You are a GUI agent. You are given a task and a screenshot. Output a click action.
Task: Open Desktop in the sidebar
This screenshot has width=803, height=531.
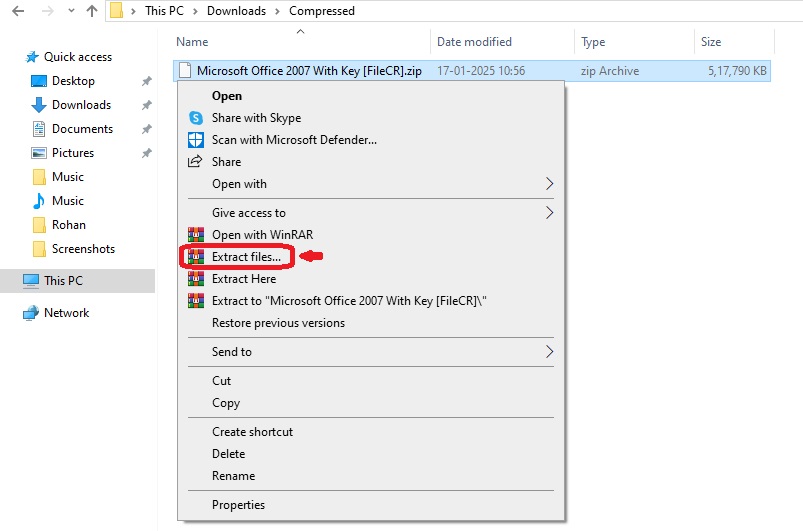[73, 81]
